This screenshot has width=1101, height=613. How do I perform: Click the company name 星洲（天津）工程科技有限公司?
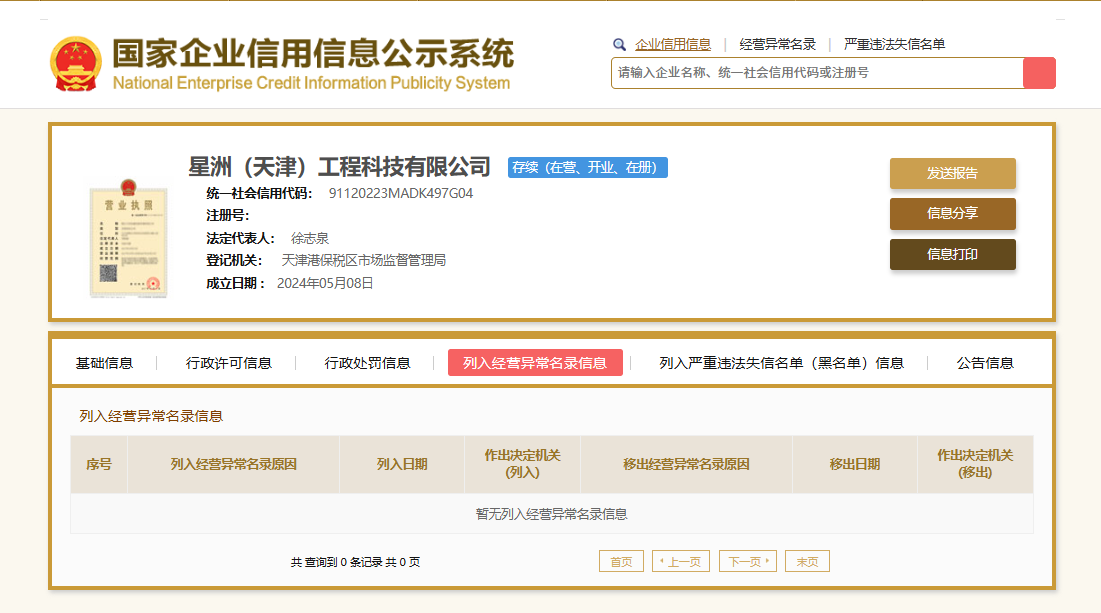pos(339,167)
